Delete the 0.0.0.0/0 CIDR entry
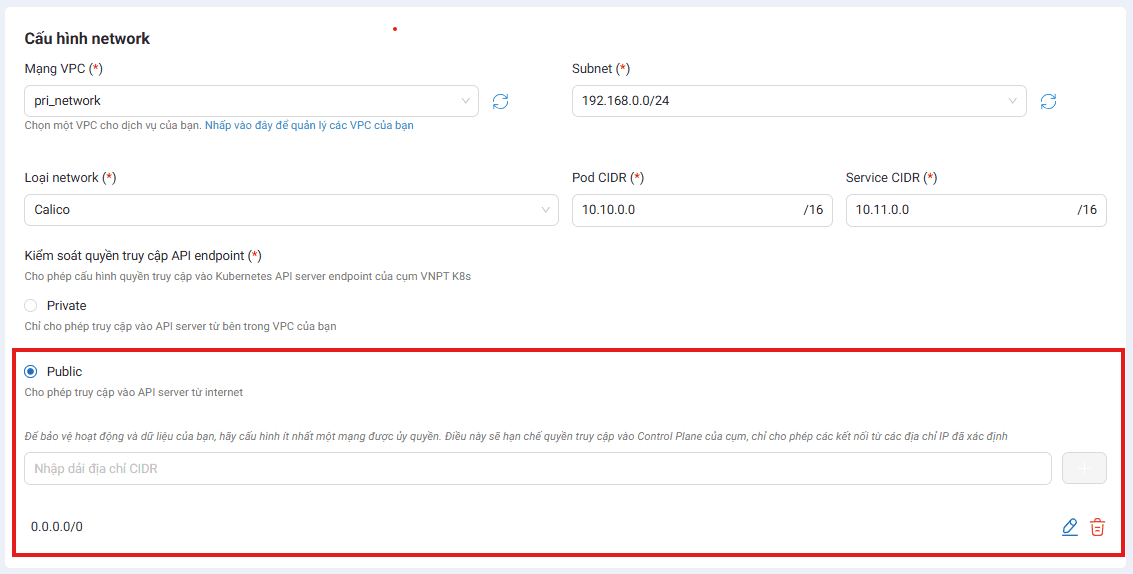1133x574 pixels. click(x=1097, y=527)
